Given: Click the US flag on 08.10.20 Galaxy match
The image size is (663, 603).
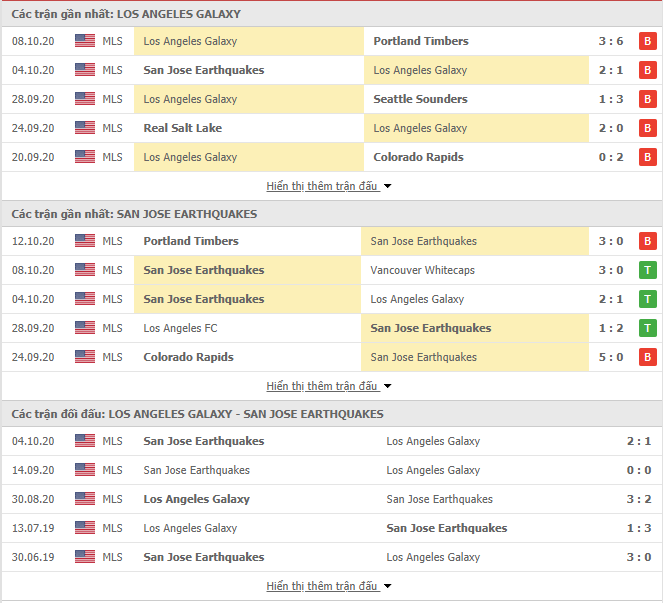Looking at the screenshot, I should [85, 41].
